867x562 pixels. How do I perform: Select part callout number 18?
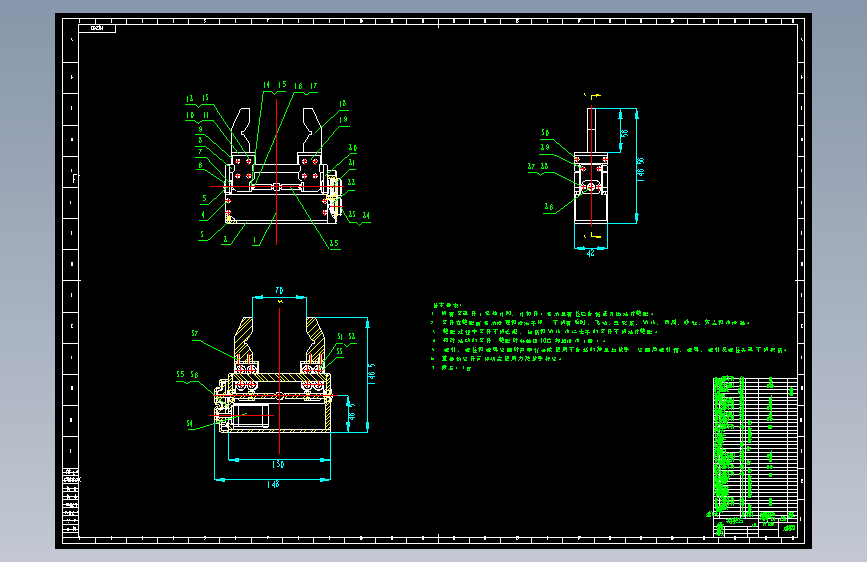tap(342, 103)
